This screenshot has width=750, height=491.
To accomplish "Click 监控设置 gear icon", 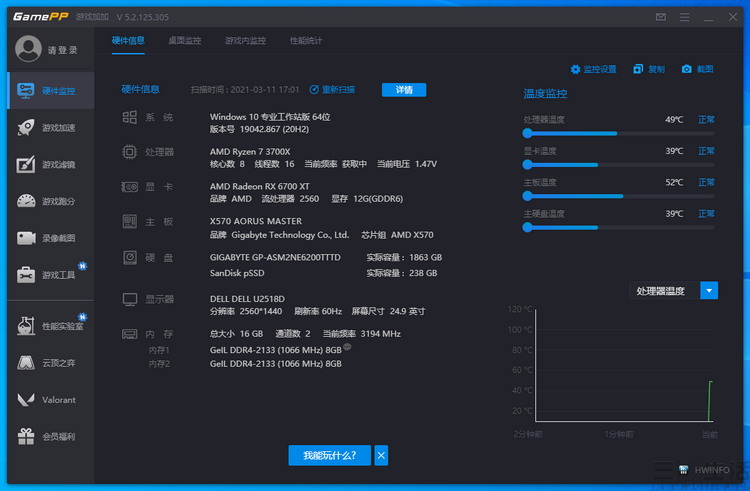I will [575, 69].
